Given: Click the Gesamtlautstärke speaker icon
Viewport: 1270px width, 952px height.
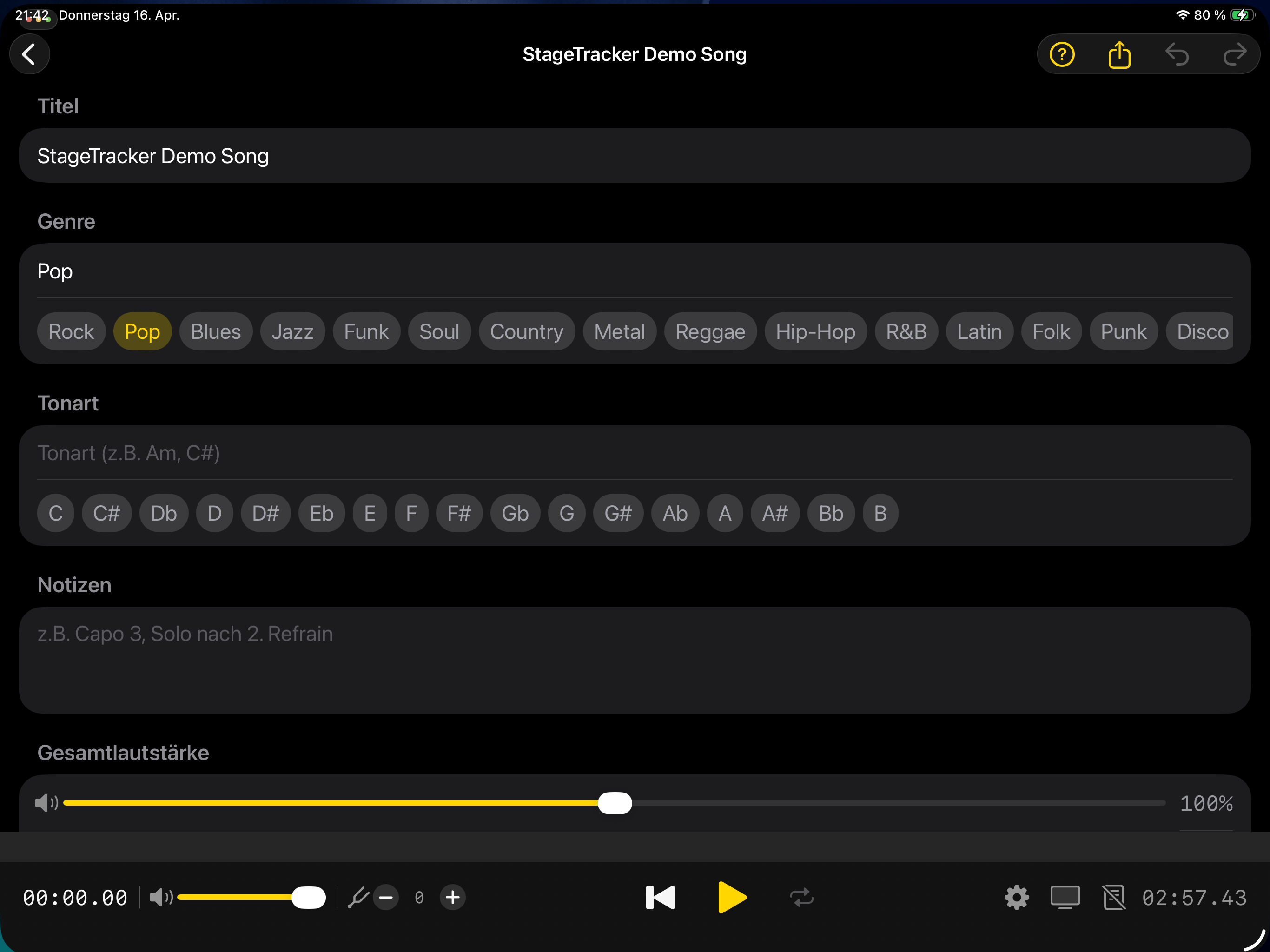Looking at the screenshot, I should coord(46,803).
